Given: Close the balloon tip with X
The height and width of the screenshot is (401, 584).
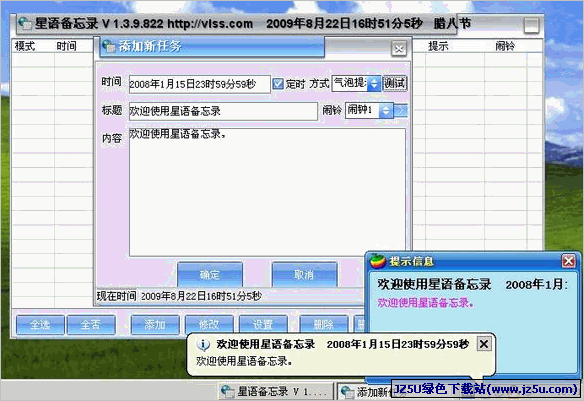Looking at the screenshot, I should tap(484, 344).
